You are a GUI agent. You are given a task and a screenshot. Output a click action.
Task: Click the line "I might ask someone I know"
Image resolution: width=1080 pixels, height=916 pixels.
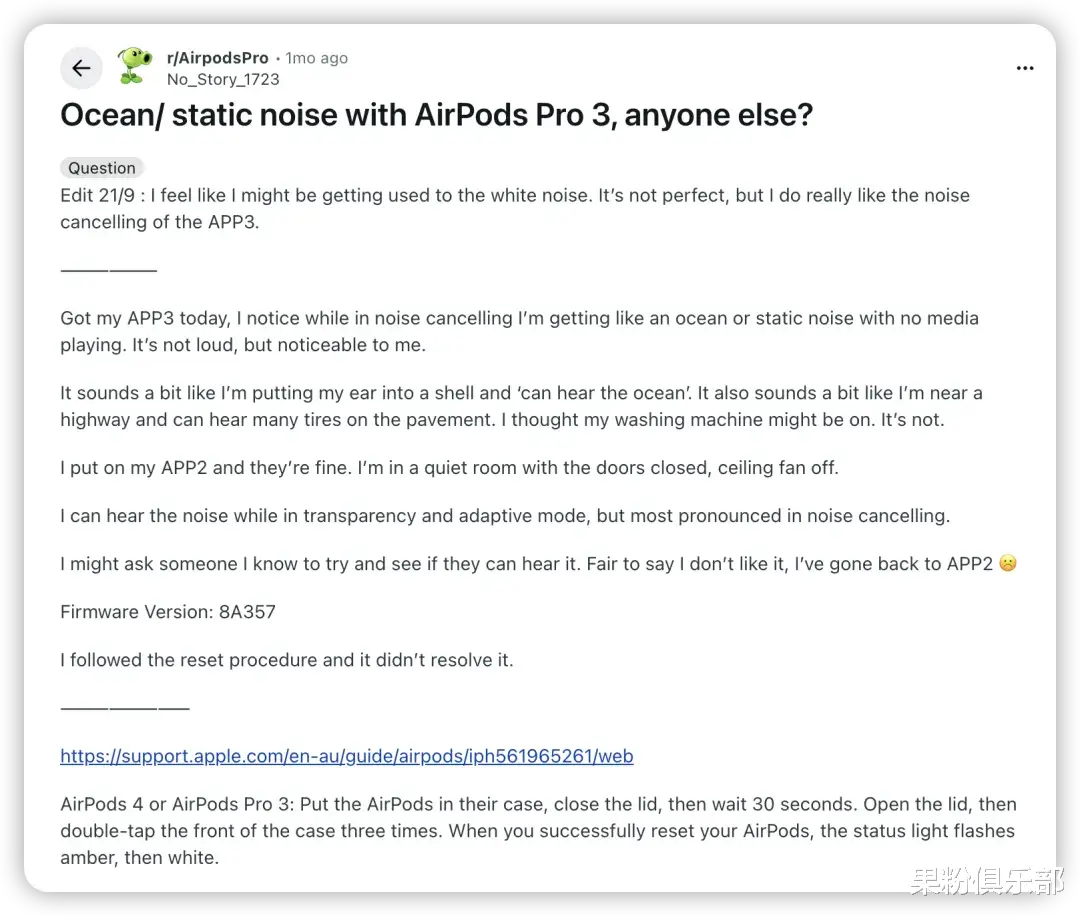[x=526, y=564]
